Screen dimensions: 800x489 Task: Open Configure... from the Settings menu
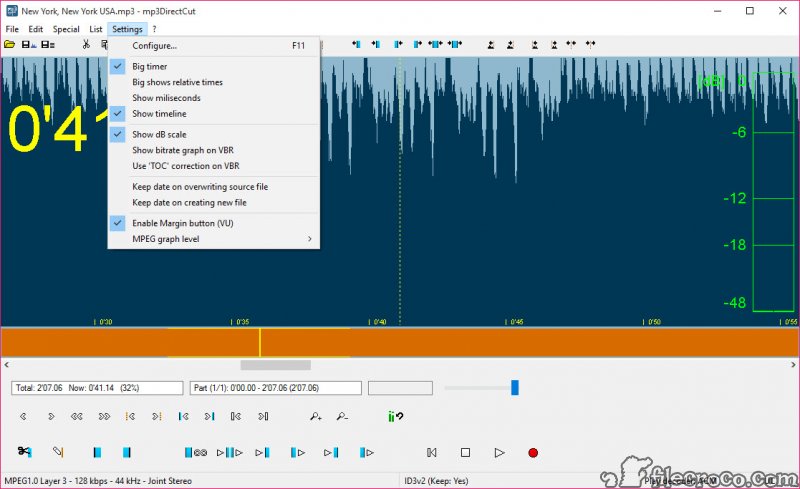(214, 46)
